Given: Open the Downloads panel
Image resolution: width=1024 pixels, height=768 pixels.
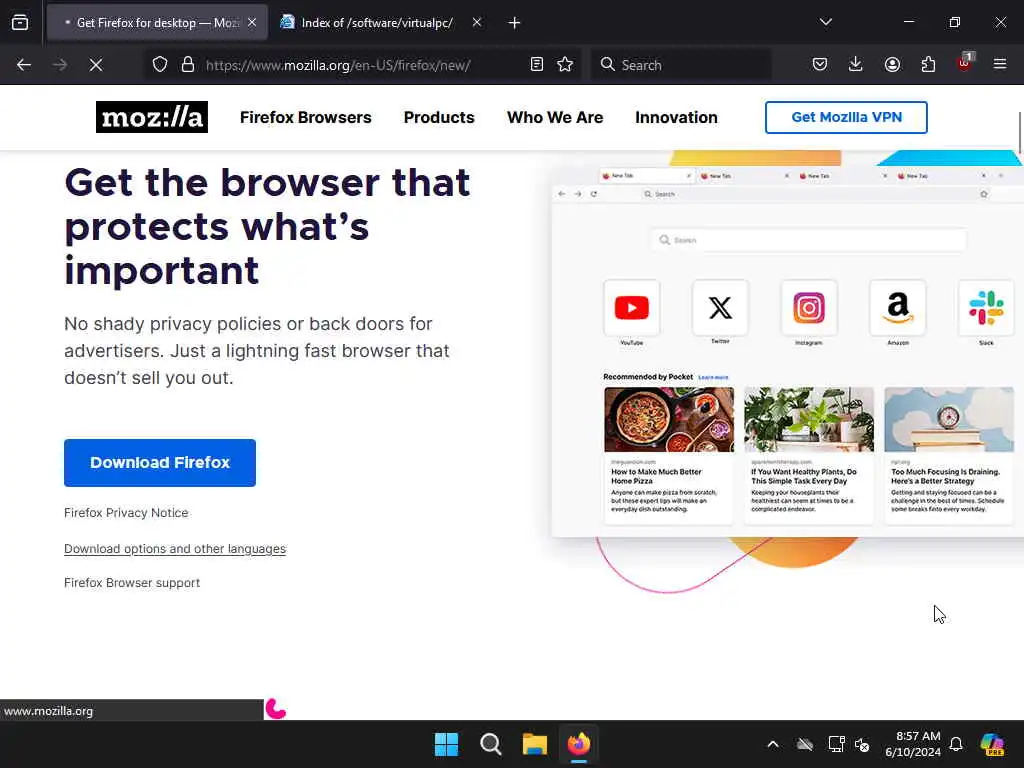Looking at the screenshot, I should tap(856, 65).
